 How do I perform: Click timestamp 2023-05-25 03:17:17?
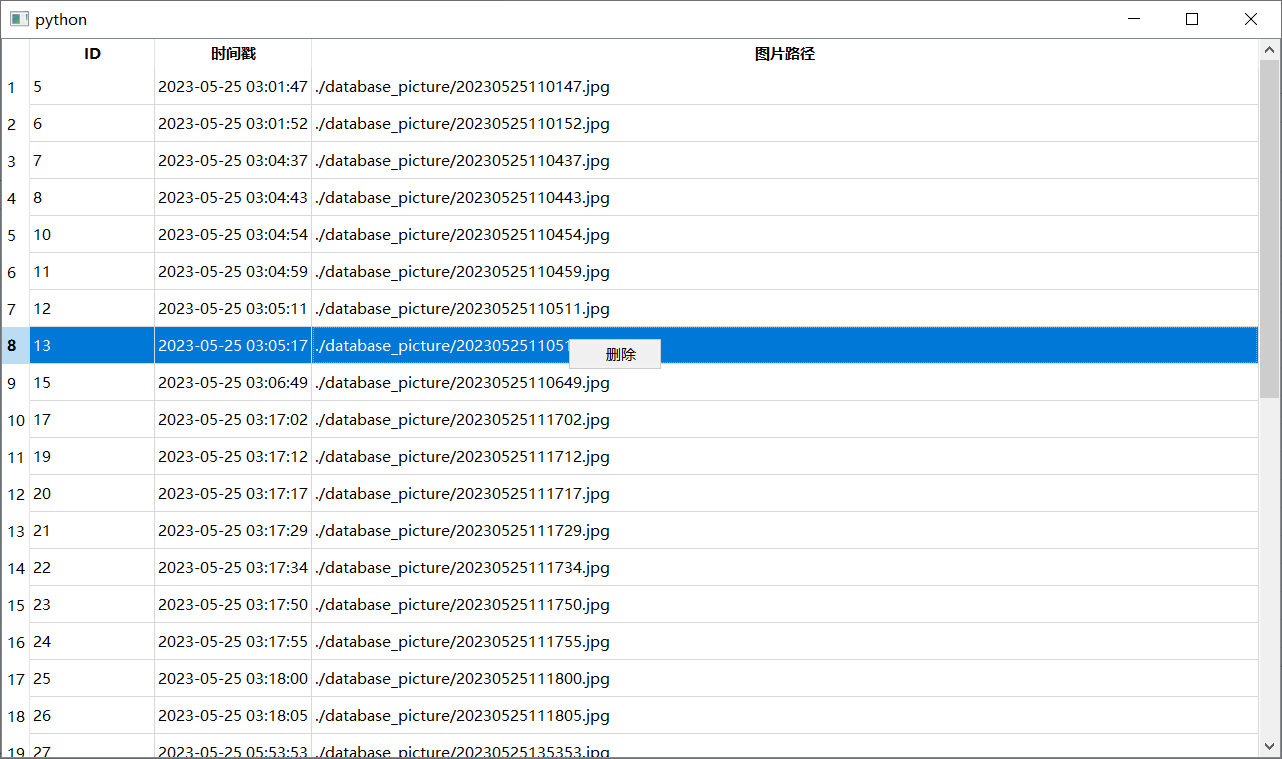pyautogui.click(x=233, y=494)
